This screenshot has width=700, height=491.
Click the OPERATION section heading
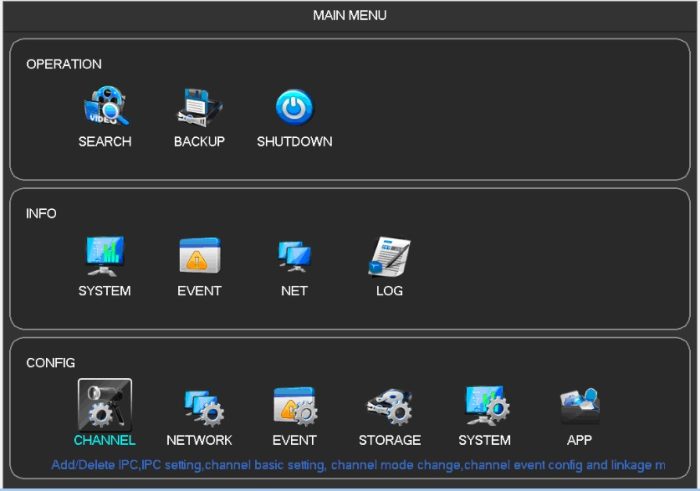click(64, 64)
